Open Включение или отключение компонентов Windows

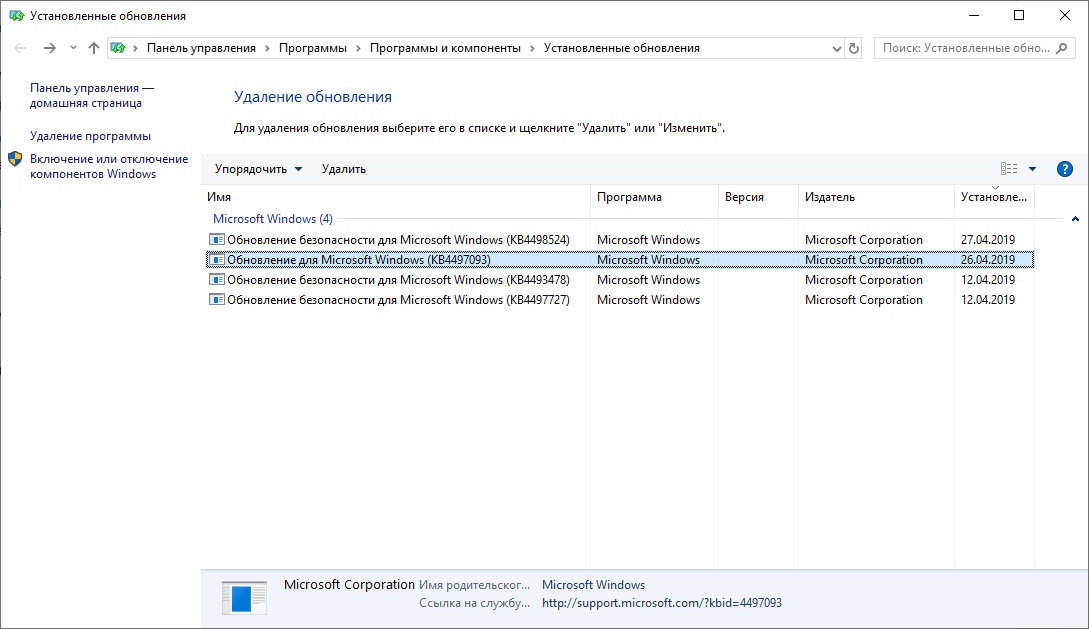click(x=109, y=167)
